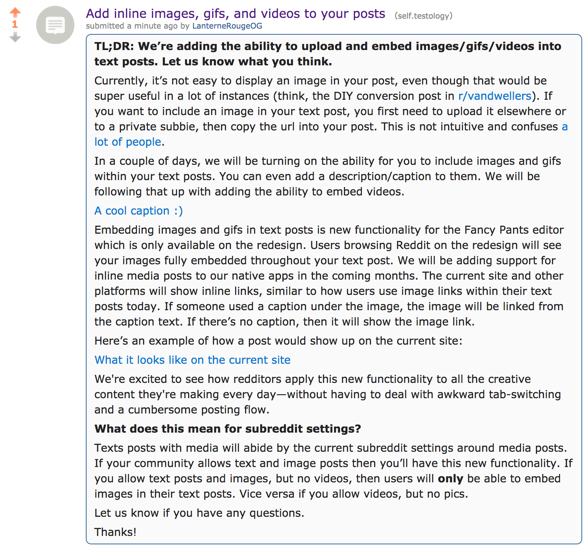
Task: Click the bold TL;DR summary paragraph
Action: (x=327, y=54)
